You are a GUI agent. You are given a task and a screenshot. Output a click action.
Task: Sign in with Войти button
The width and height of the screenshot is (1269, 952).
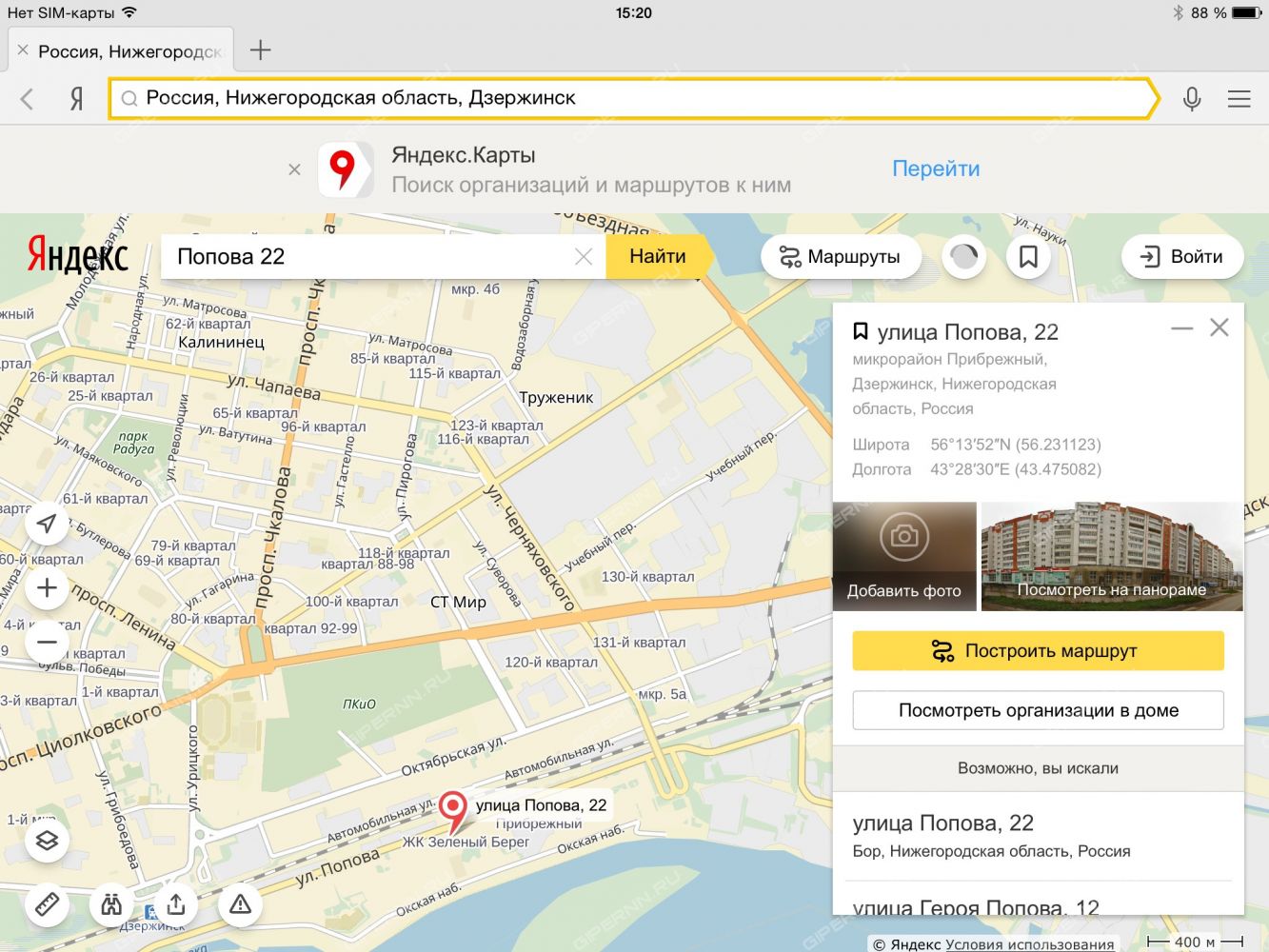1182,257
